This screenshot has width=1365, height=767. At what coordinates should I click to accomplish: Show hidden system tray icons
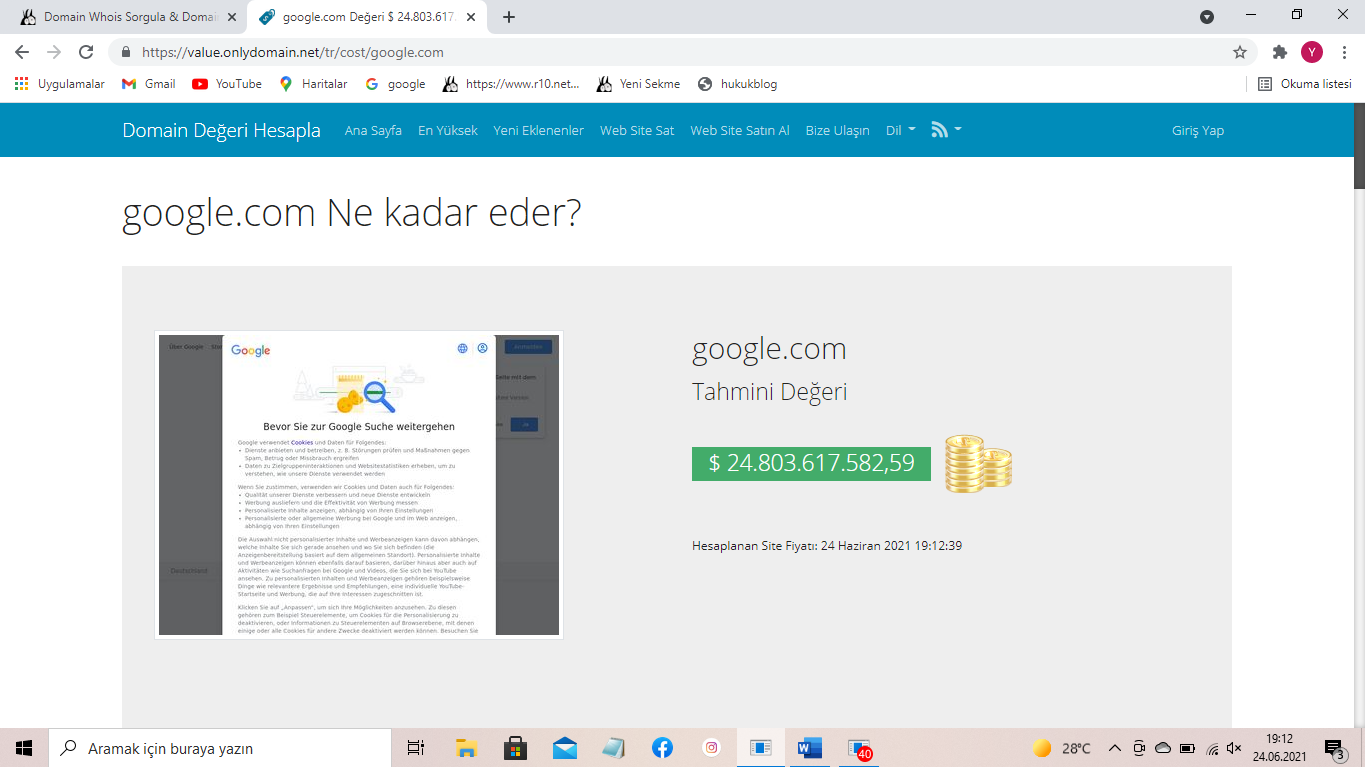1115,748
